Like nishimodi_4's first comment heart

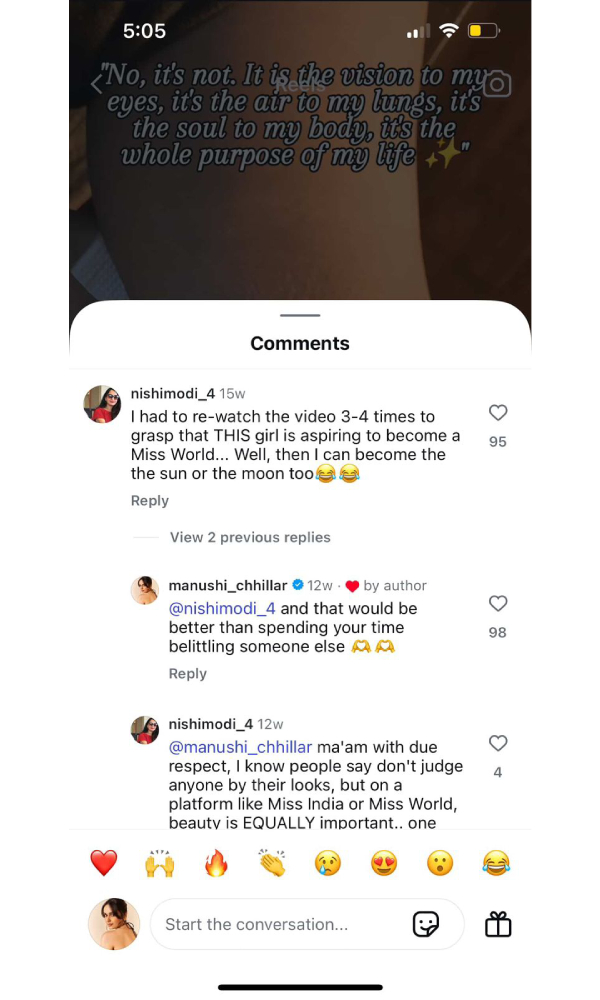497,413
